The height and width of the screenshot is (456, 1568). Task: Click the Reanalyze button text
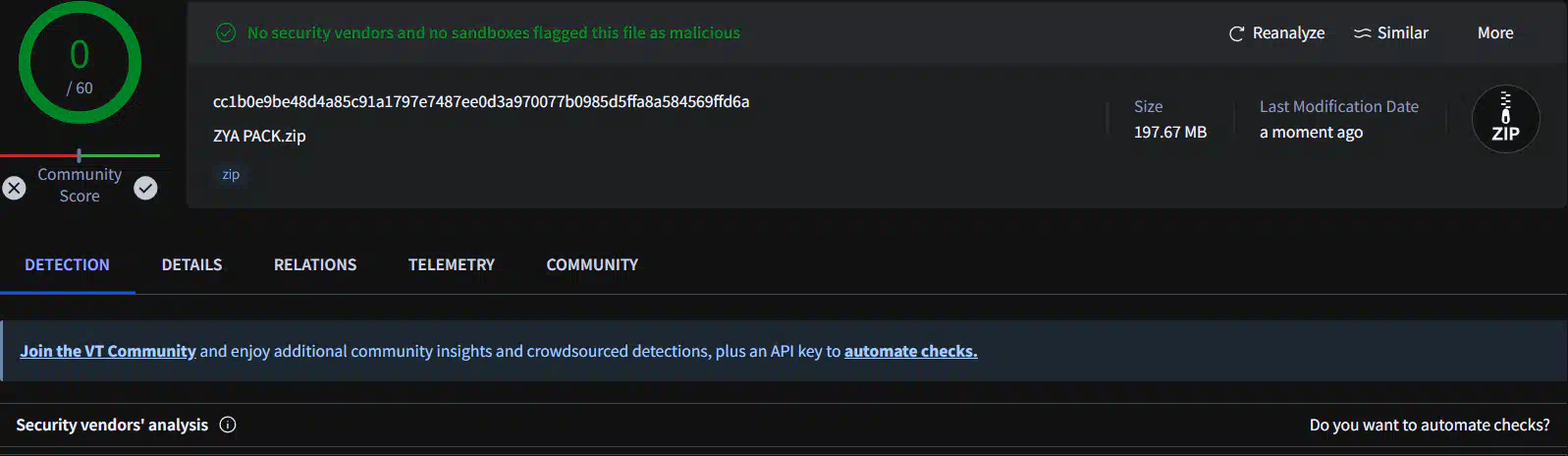[1288, 32]
